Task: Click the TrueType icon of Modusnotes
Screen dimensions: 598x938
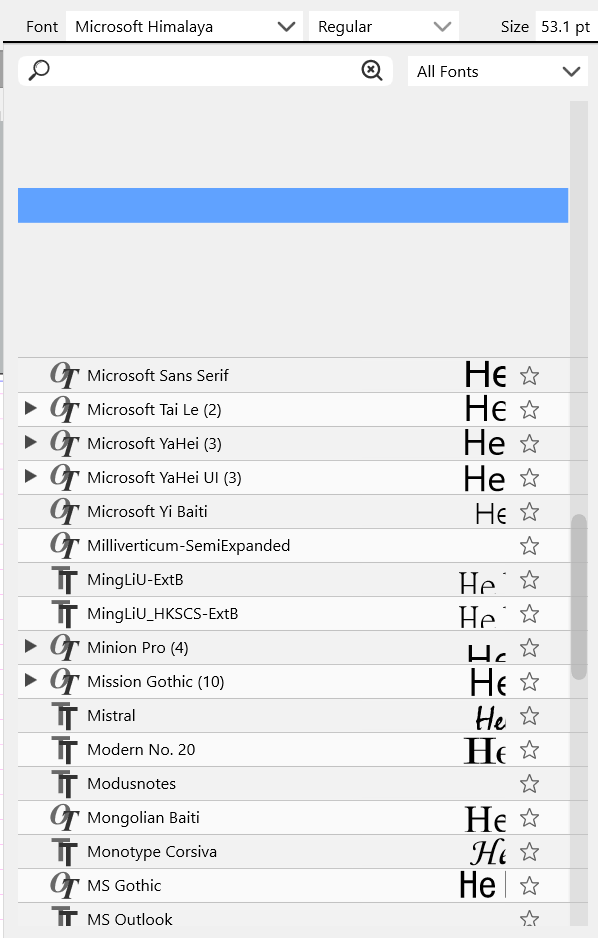Action: coord(64,784)
